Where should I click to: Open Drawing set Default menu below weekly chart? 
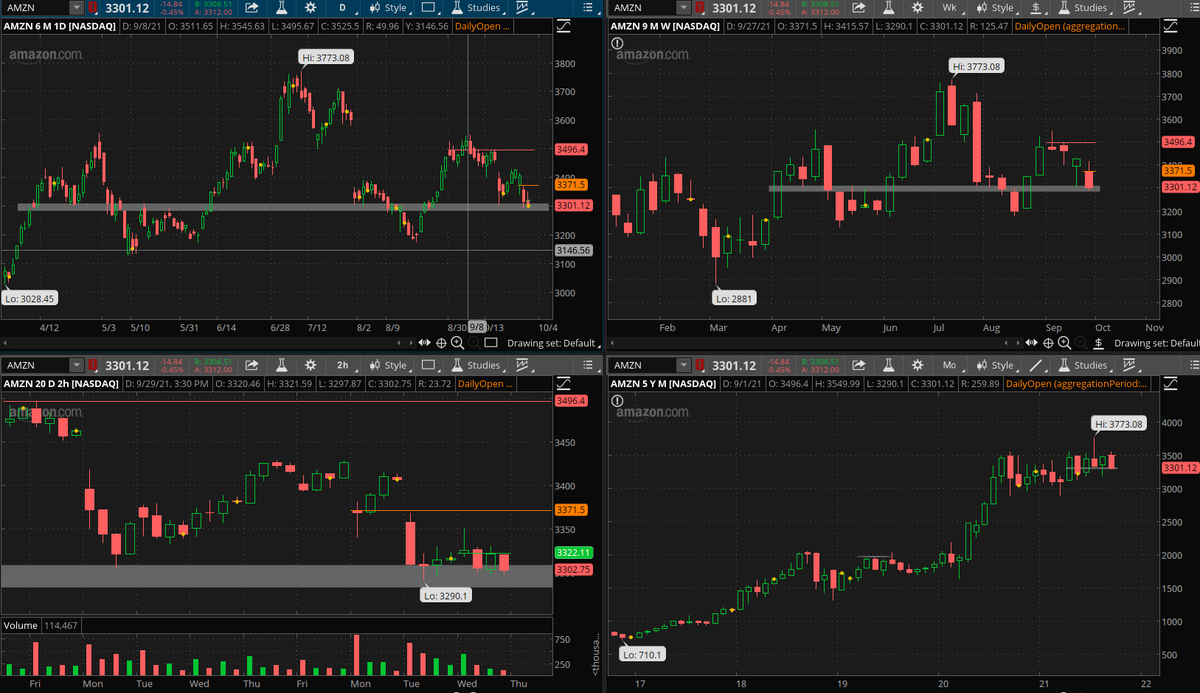click(1156, 343)
